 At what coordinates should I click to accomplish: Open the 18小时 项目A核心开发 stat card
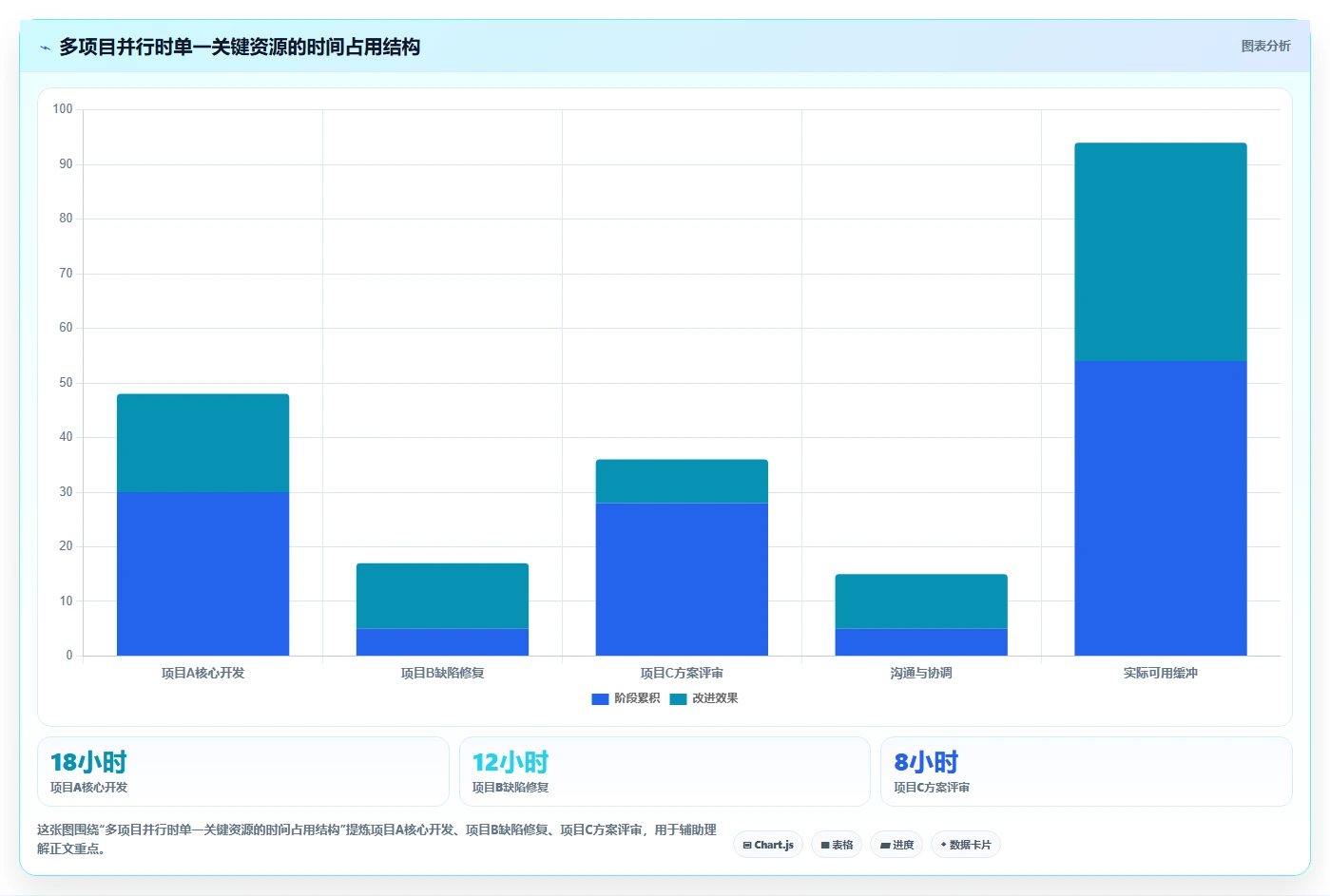[243, 772]
